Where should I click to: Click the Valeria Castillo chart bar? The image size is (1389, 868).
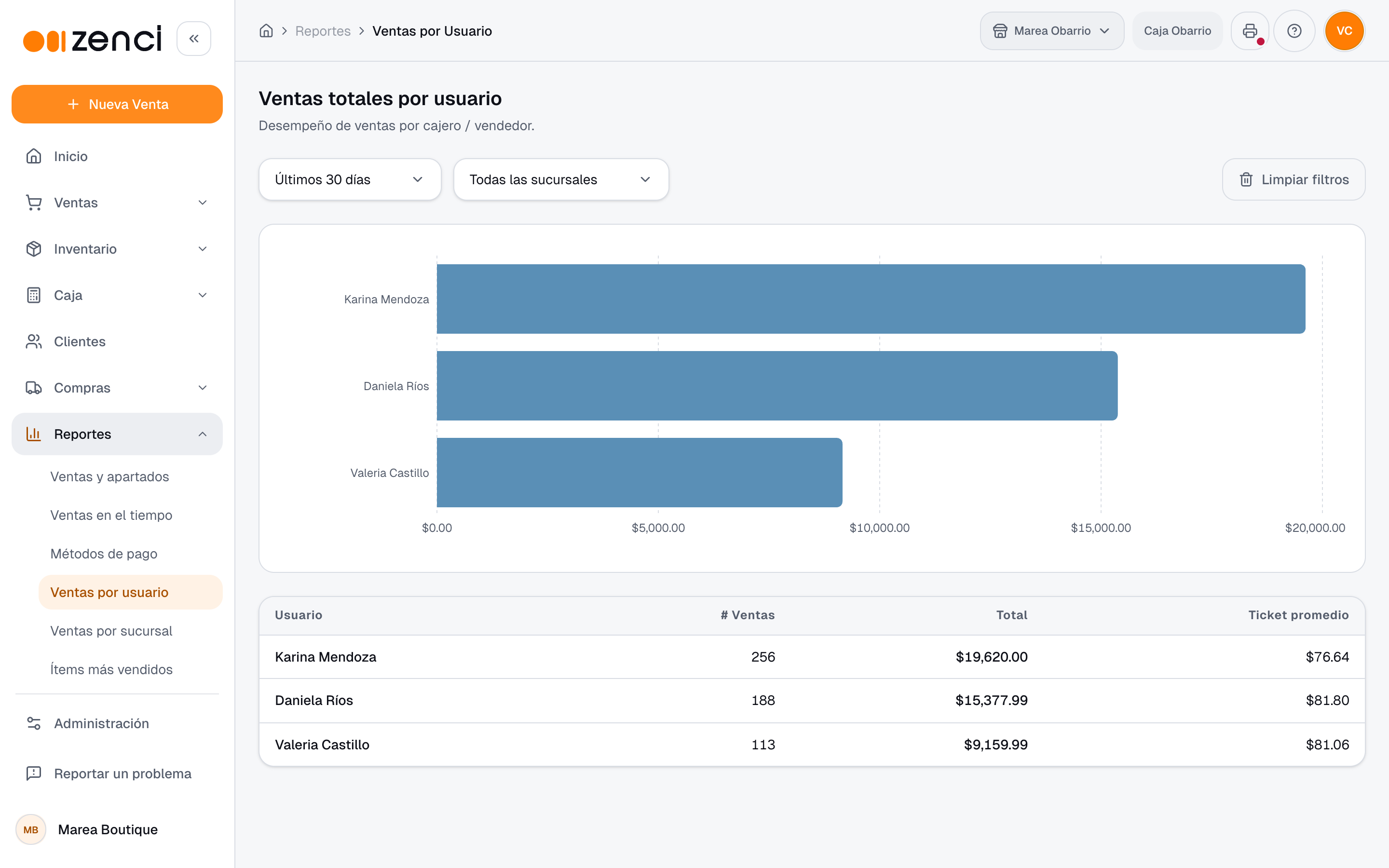(x=640, y=473)
